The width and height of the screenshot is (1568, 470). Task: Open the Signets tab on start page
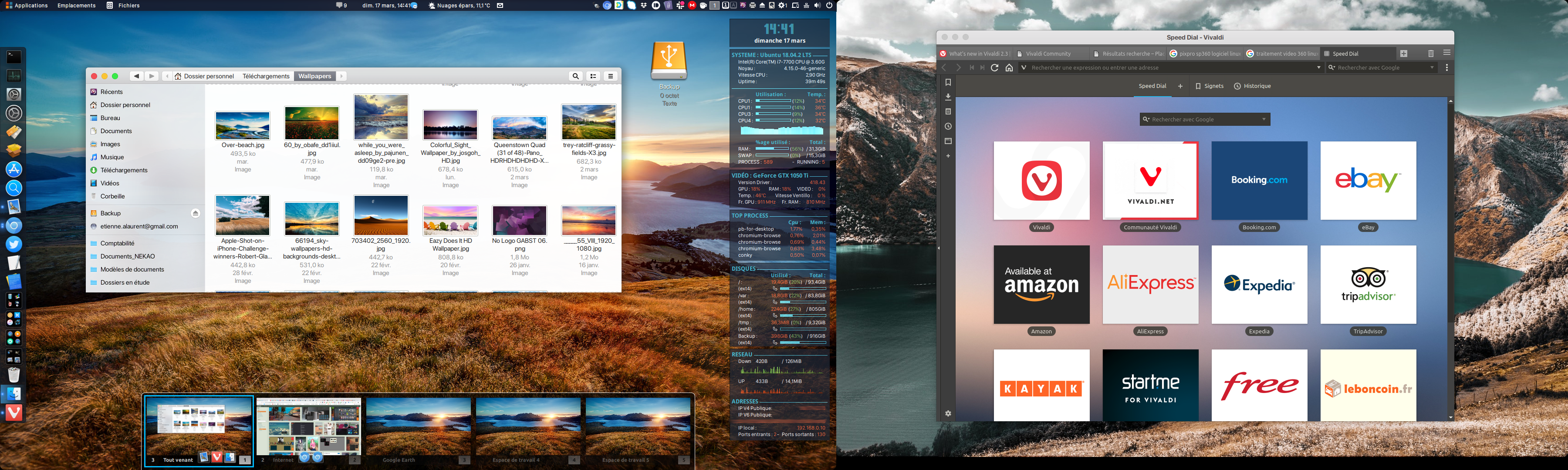[x=1209, y=86]
